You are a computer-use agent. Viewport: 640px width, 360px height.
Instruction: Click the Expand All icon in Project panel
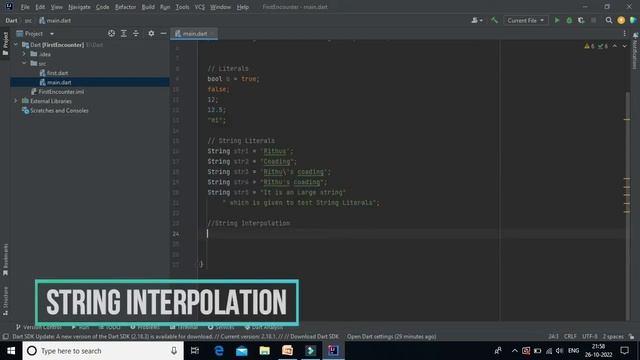tap(124, 33)
